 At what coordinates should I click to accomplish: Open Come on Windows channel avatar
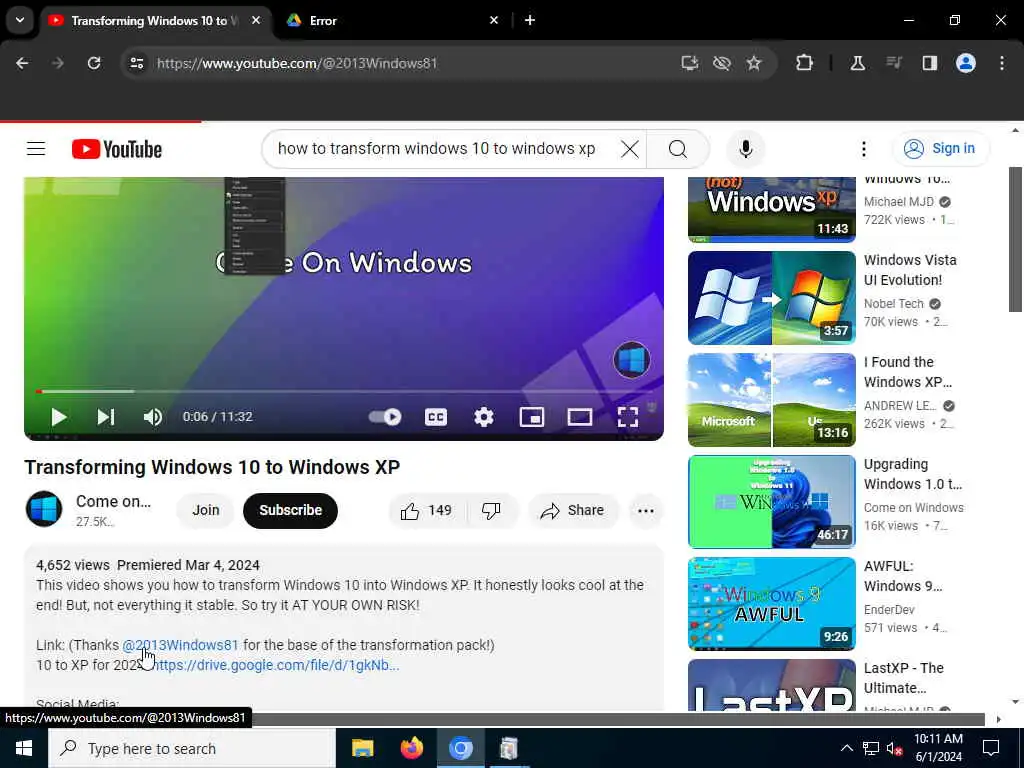pyautogui.click(x=44, y=509)
